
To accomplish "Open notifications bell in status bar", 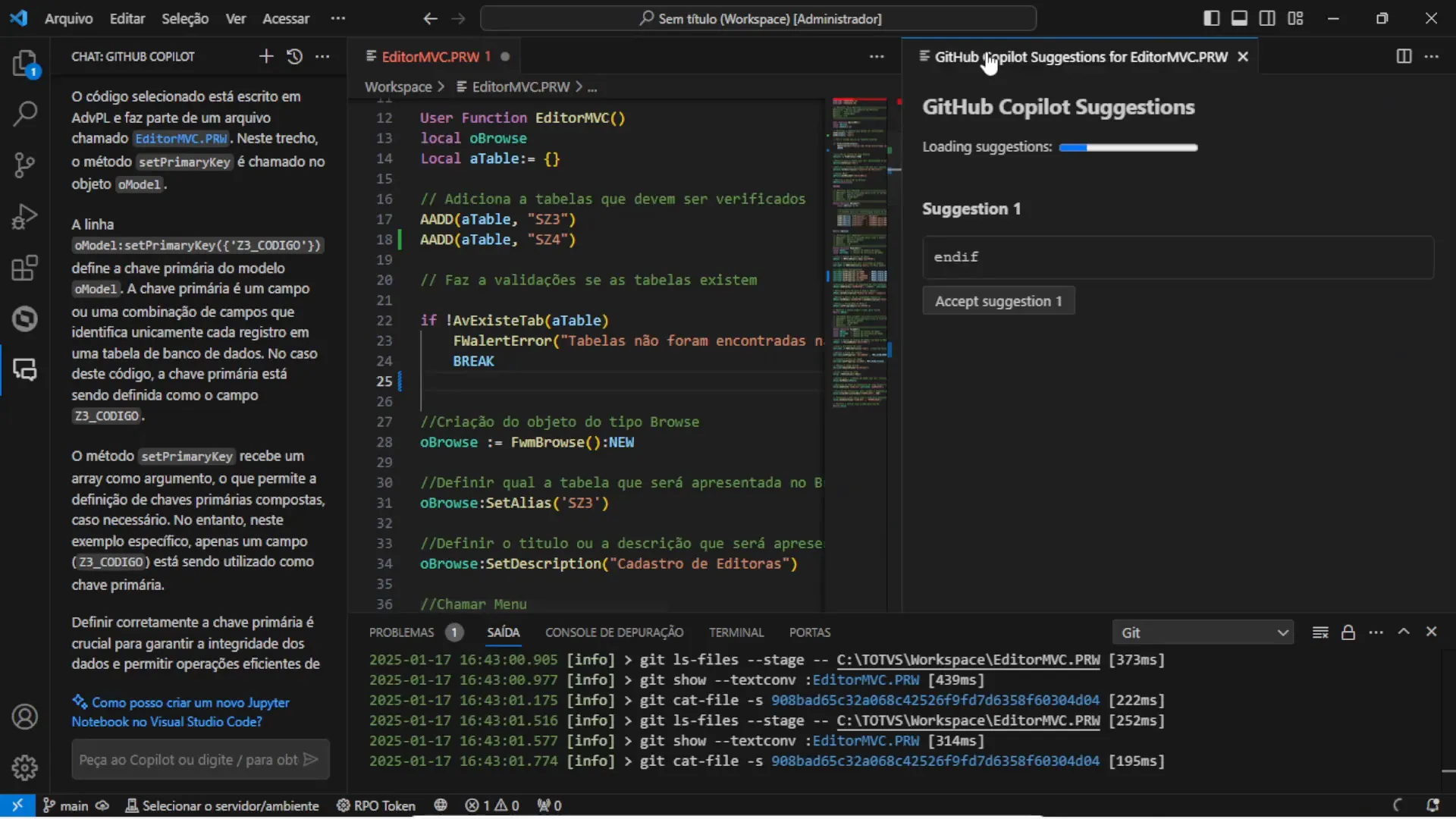I will point(1432,805).
